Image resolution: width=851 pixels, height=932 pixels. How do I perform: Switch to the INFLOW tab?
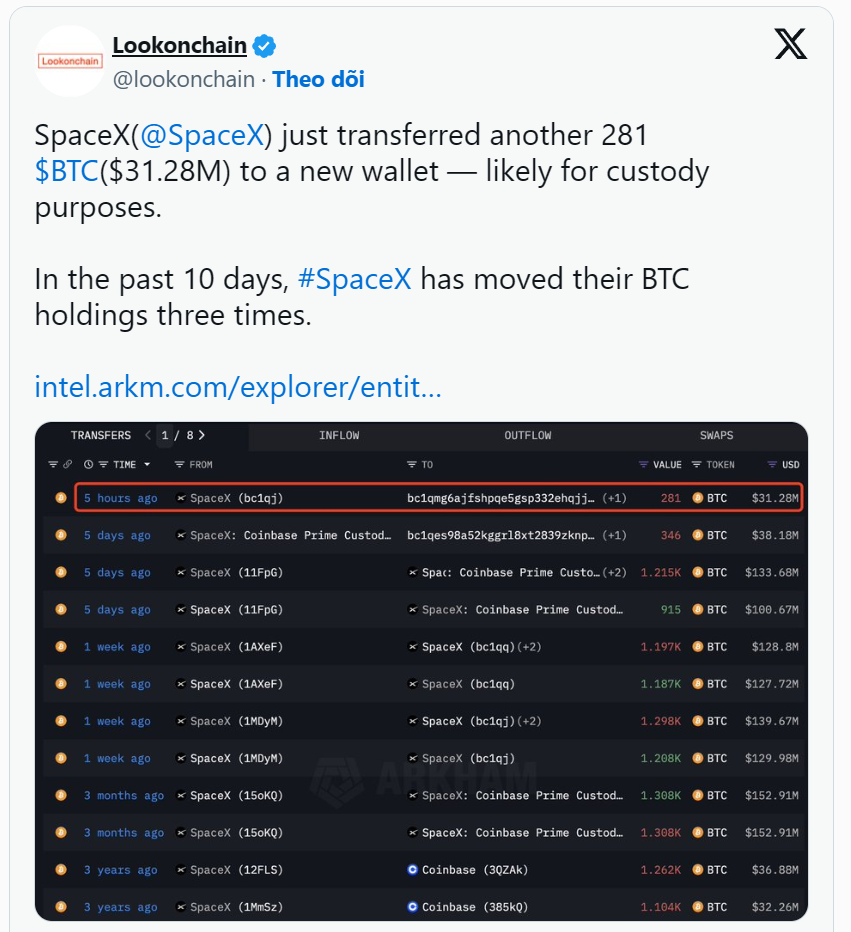[x=339, y=435]
